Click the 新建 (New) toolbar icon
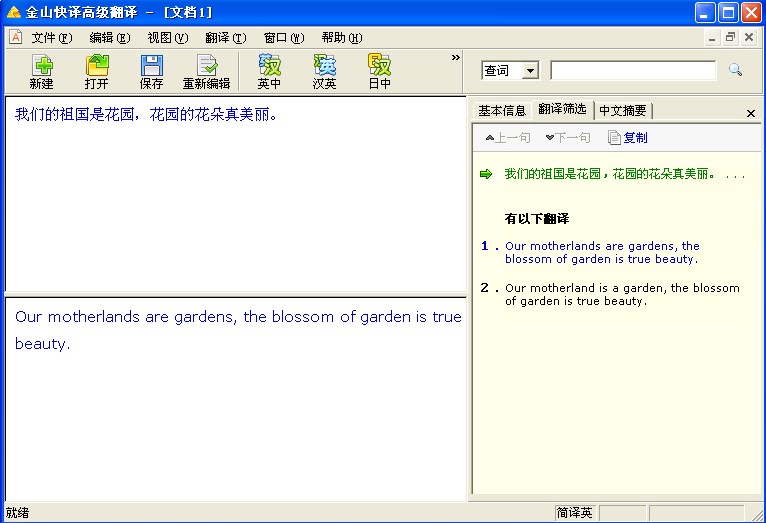This screenshot has width=766, height=523. (41, 72)
